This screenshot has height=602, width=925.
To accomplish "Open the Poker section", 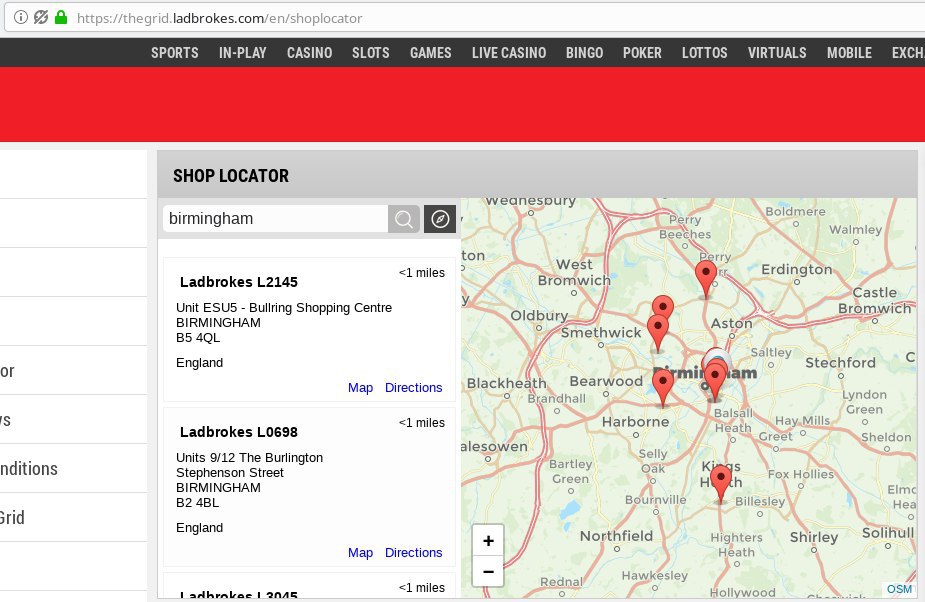I will (642, 53).
